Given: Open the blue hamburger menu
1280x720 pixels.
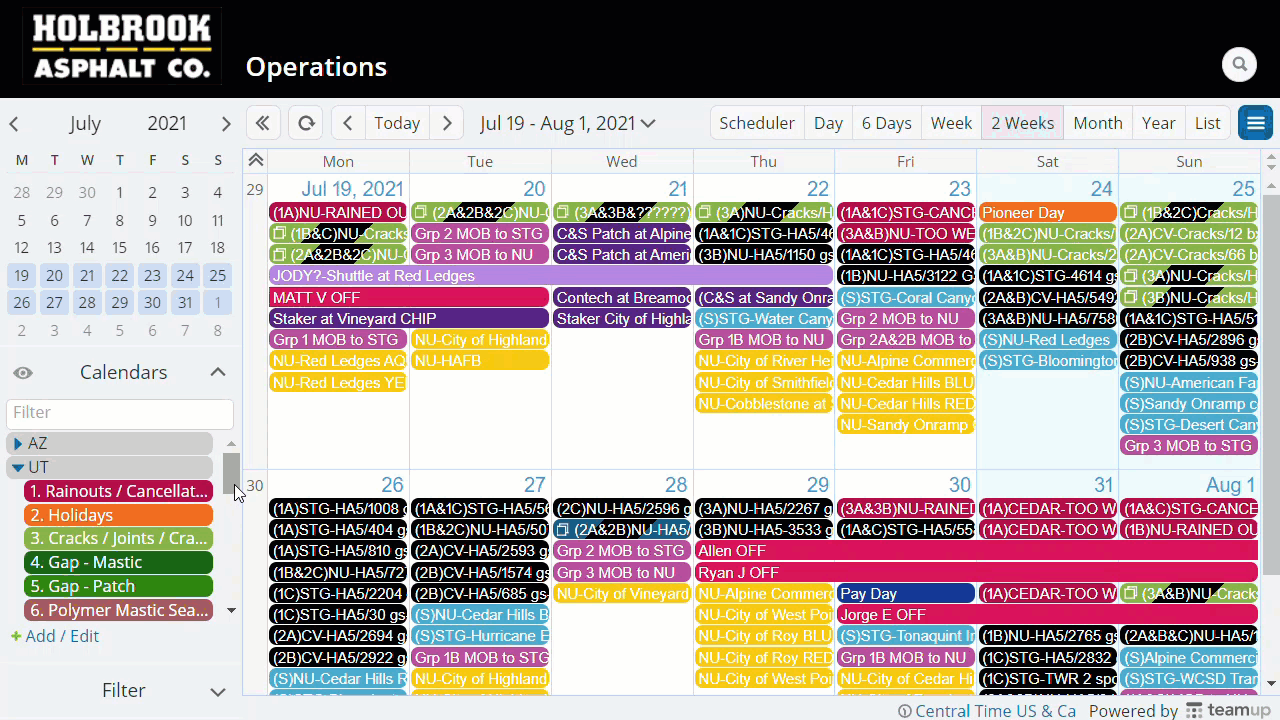Looking at the screenshot, I should tap(1255, 123).
